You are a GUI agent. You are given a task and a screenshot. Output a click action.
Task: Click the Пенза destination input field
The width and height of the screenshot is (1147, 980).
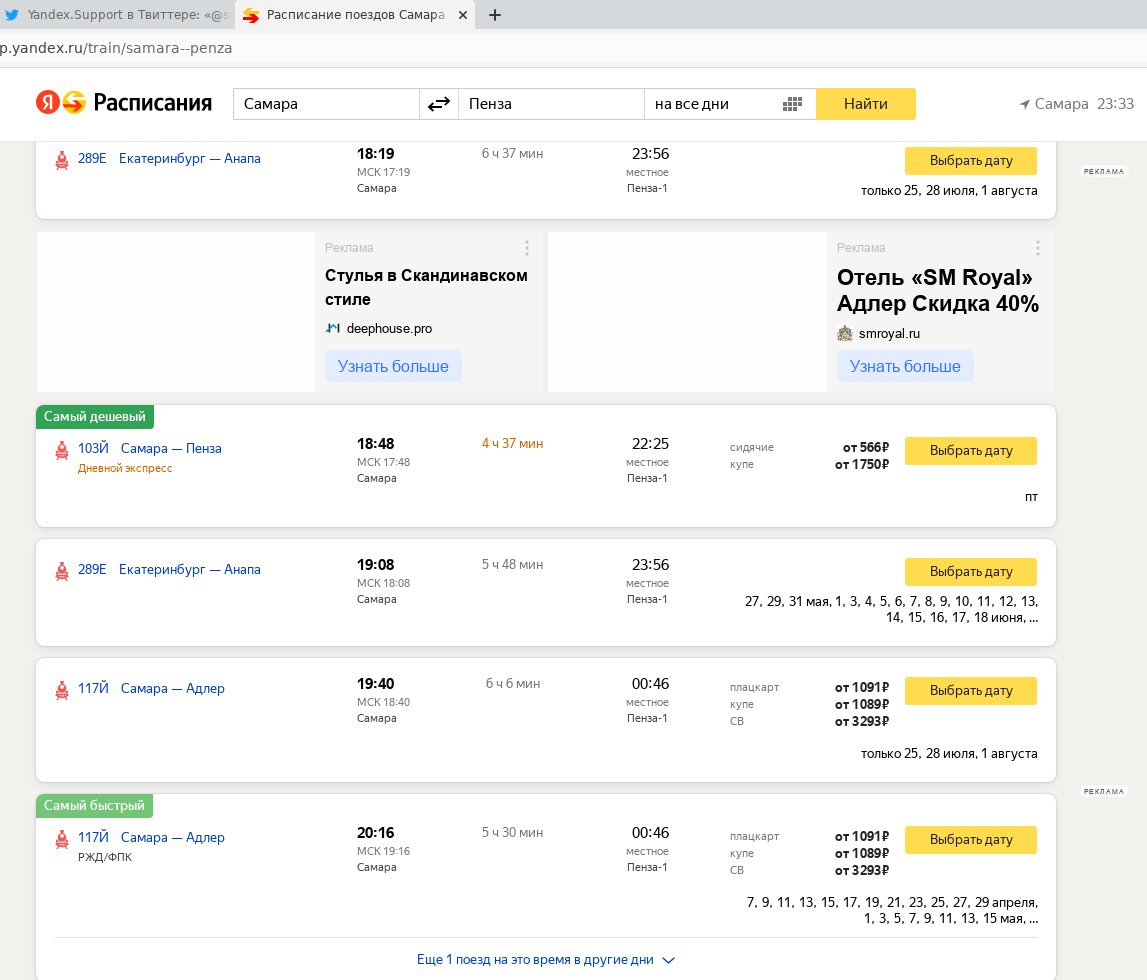point(551,104)
